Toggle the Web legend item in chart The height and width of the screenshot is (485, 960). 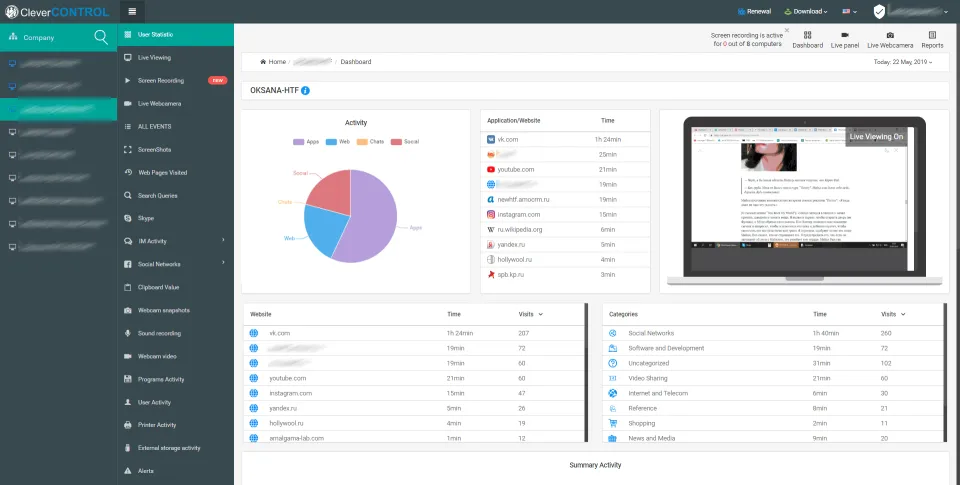pos(338,141)
